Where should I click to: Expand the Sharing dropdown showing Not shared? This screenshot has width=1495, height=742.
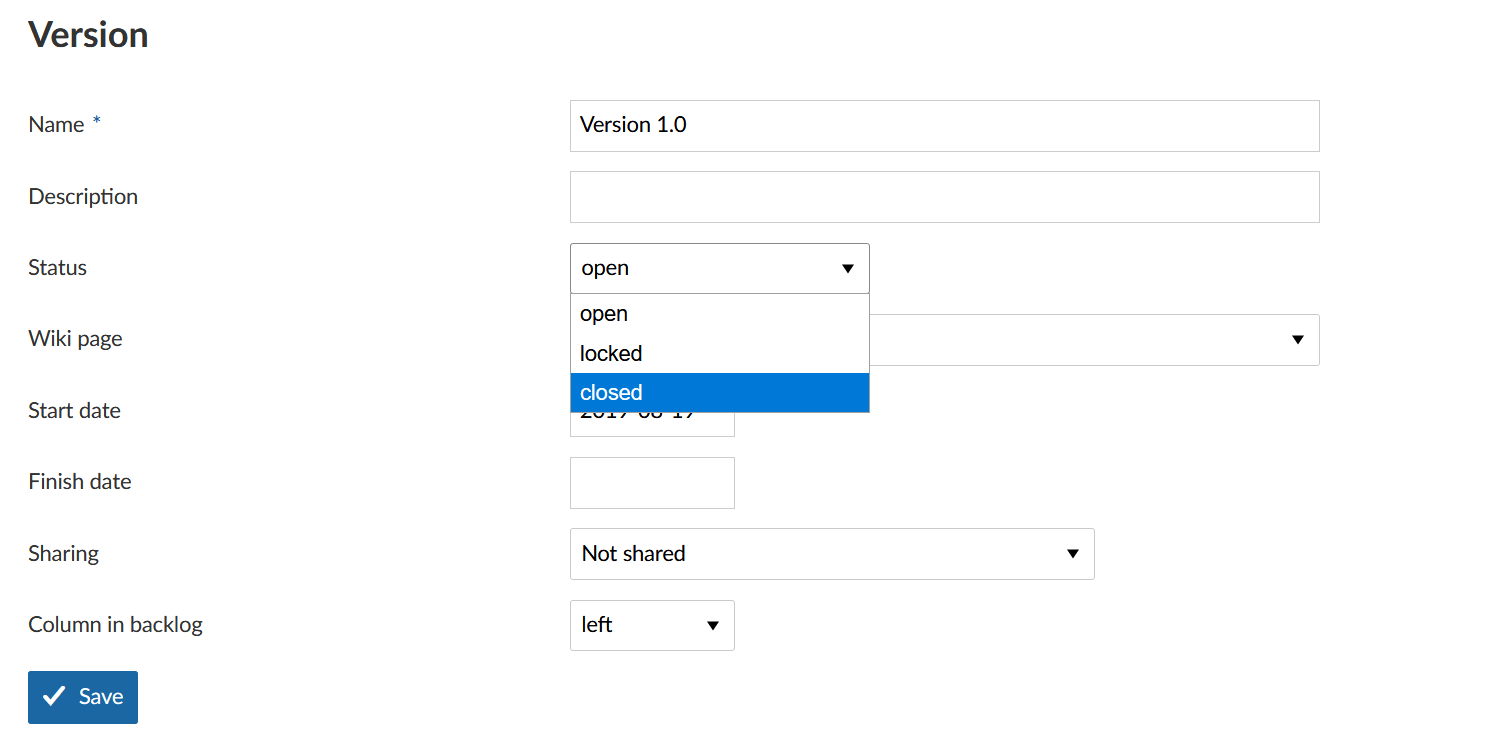(x=831, y=554)
